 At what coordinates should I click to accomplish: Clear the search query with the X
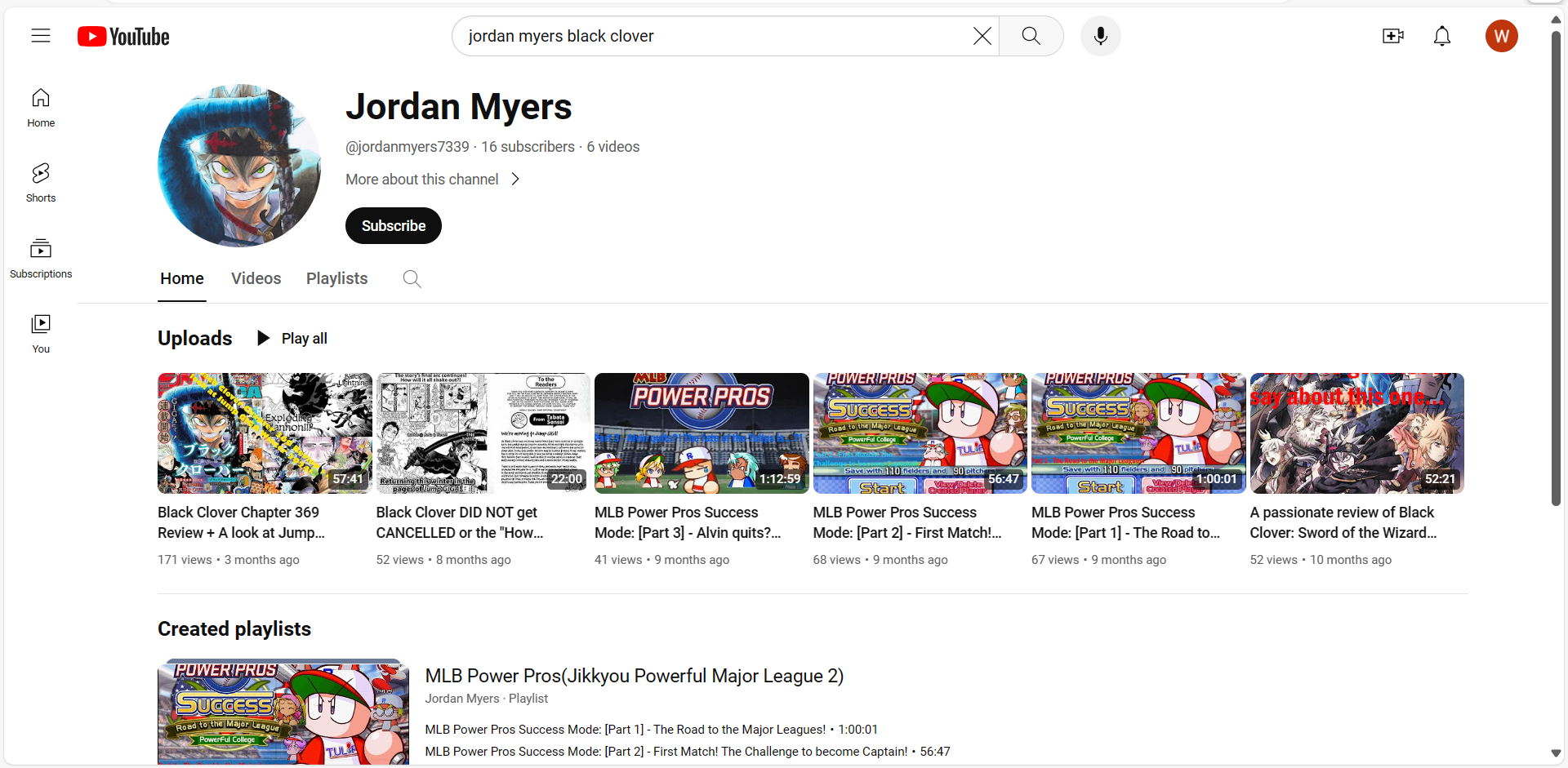pyautogui.click(x=982, y=36)
